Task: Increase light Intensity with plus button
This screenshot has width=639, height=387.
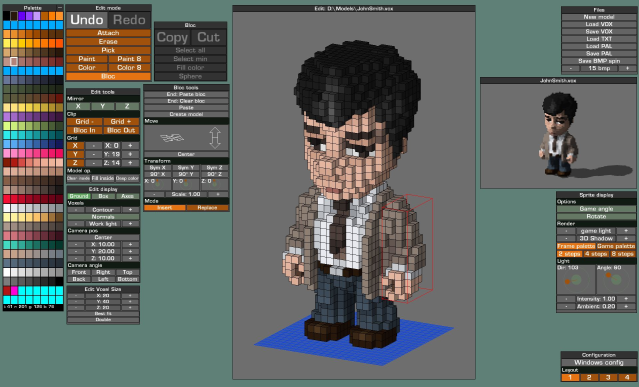Action: 626,299
